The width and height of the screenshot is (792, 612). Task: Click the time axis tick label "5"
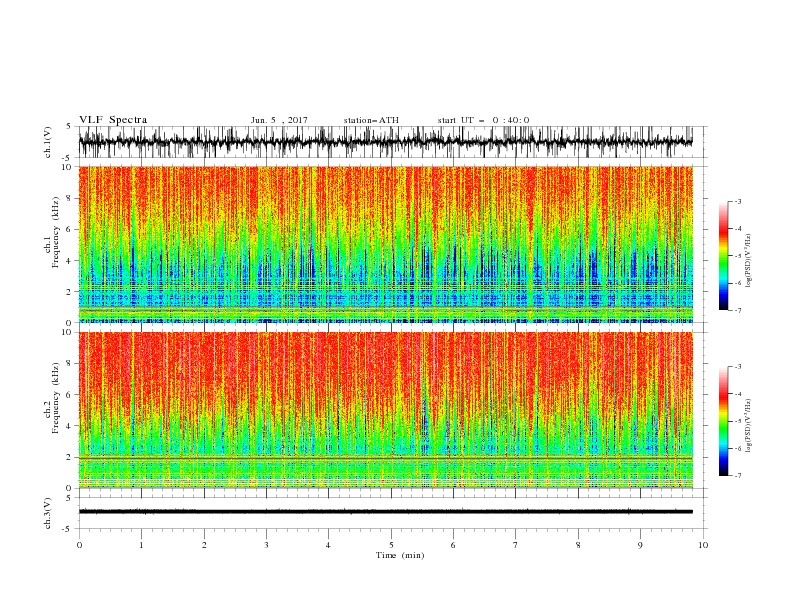[391, 545]
